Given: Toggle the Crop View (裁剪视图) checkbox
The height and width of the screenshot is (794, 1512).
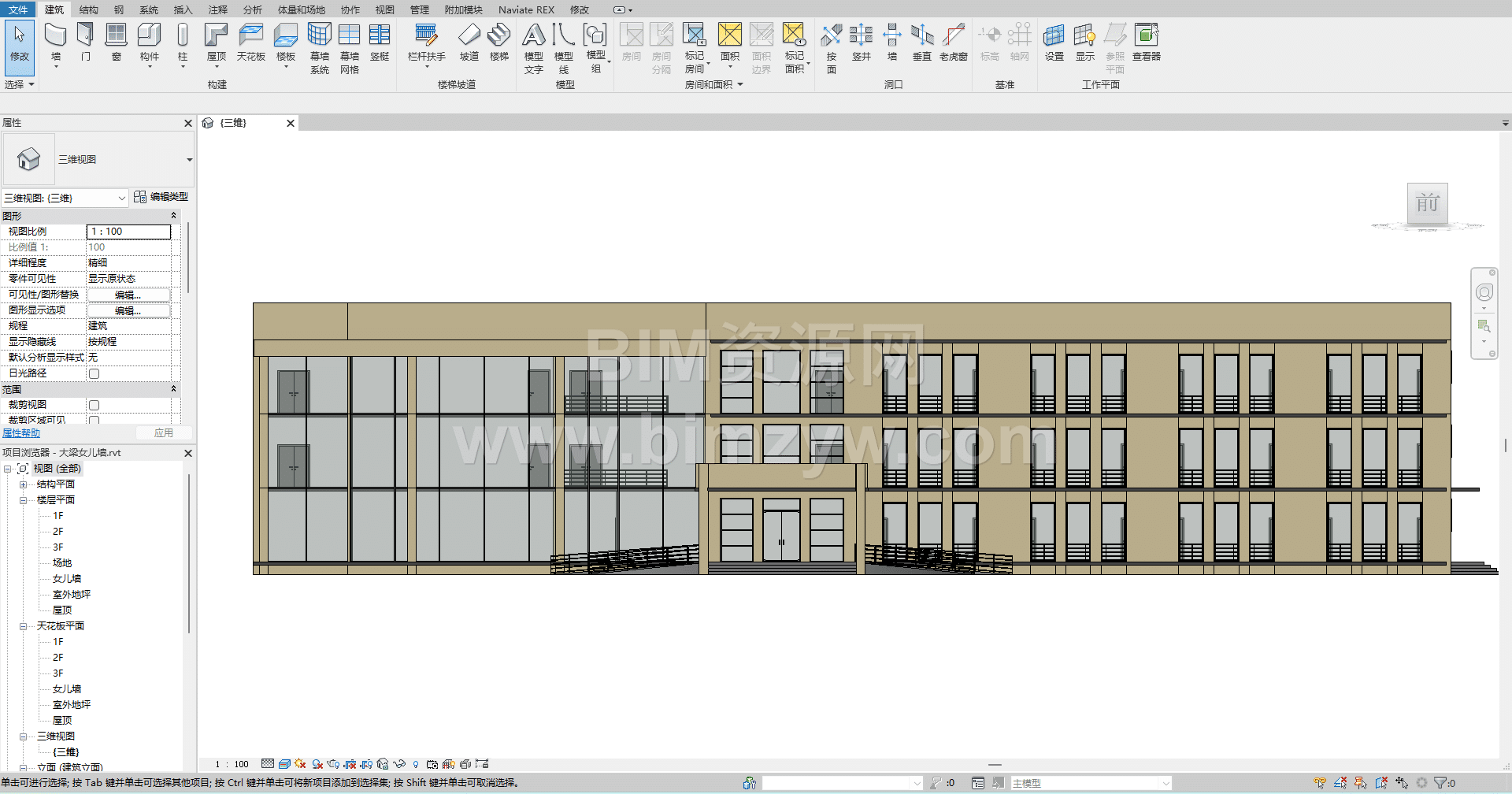Looking at the screenshot, I should tap(94, 405).
